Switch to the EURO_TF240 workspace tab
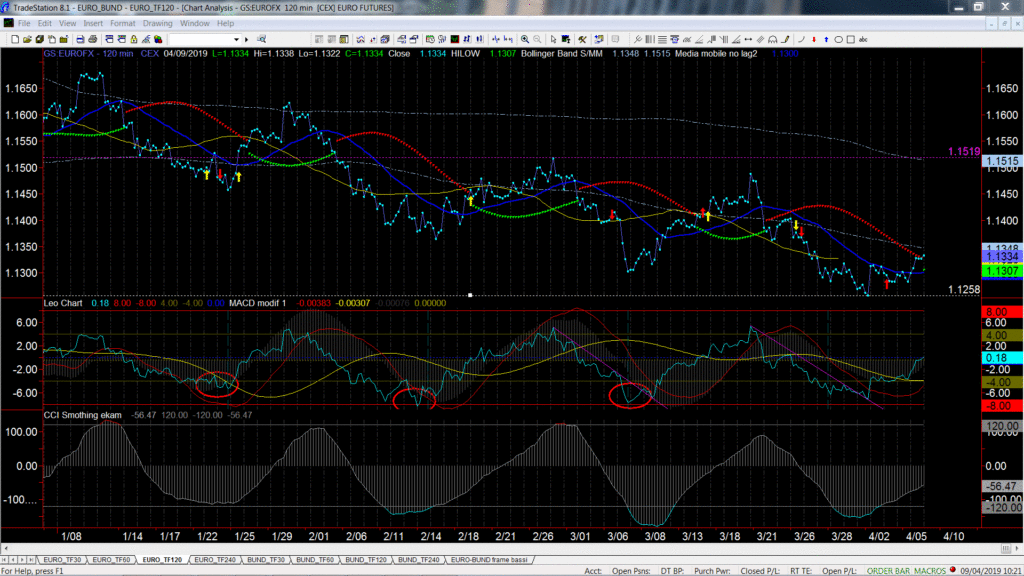The height and width of the screenshot is (576, 1024). (x=215, y=560)
